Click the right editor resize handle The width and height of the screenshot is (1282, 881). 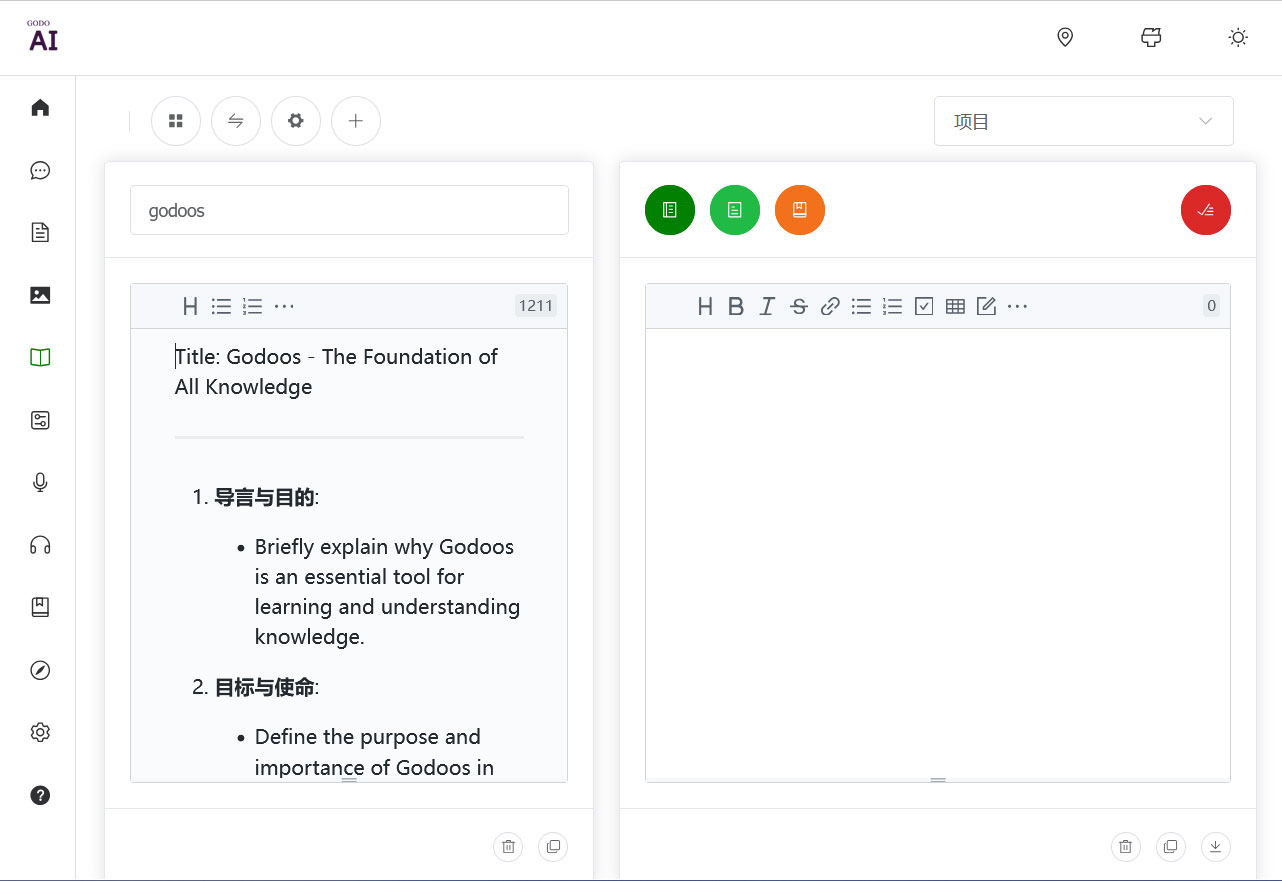pos(938,779)
